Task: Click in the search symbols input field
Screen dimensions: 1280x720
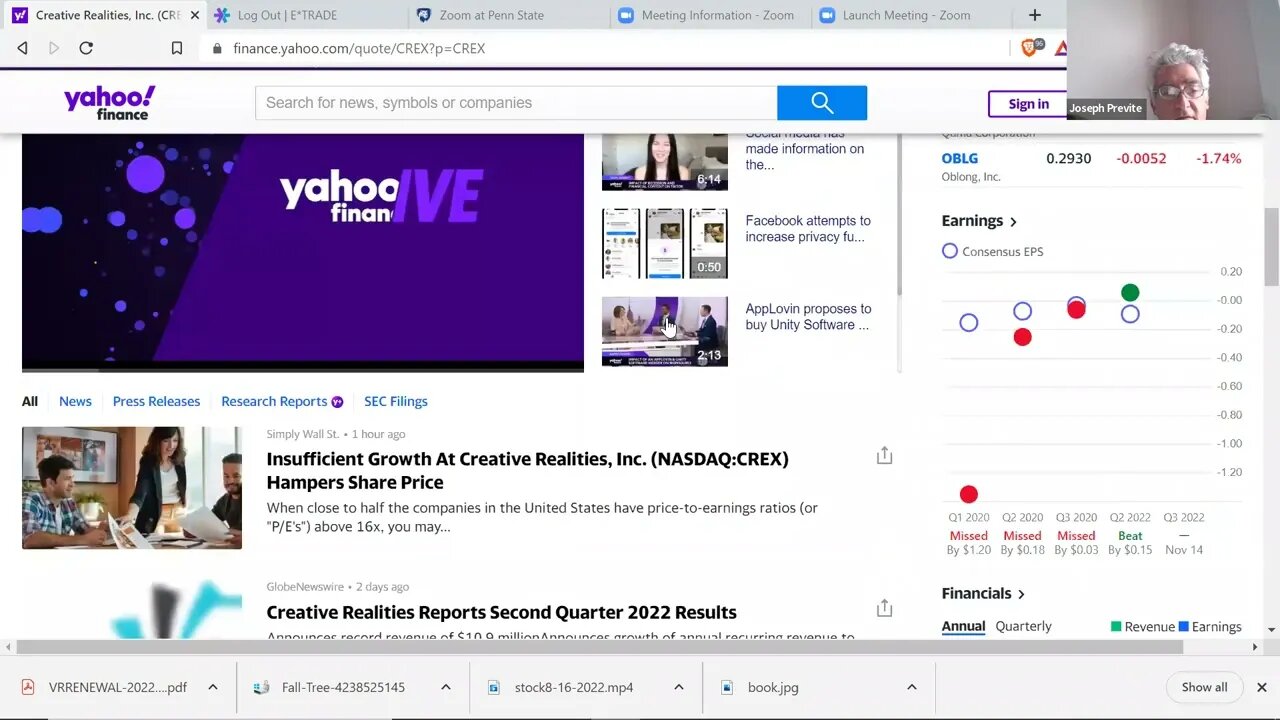Action: coord(516,103)
